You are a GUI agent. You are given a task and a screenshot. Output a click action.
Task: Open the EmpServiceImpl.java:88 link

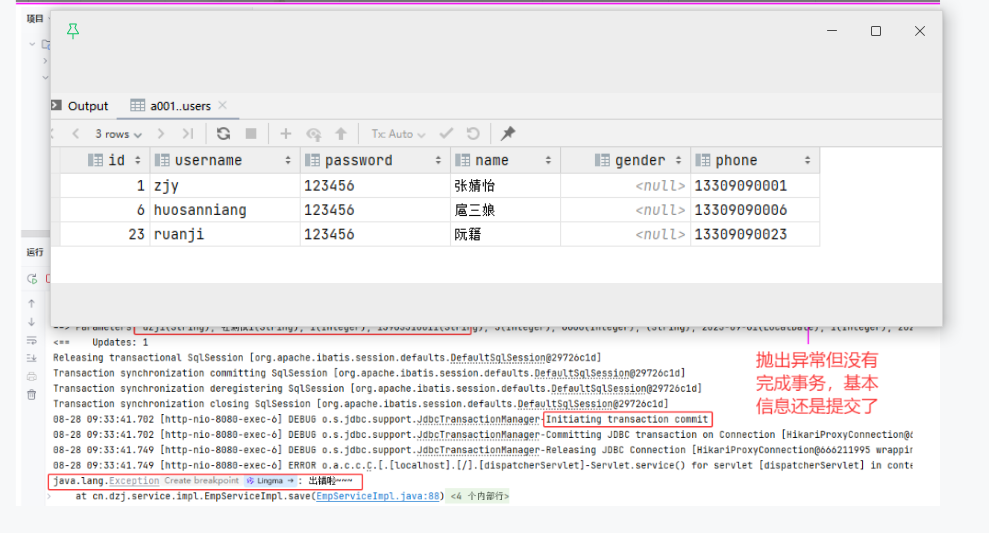tap(378, 496)
